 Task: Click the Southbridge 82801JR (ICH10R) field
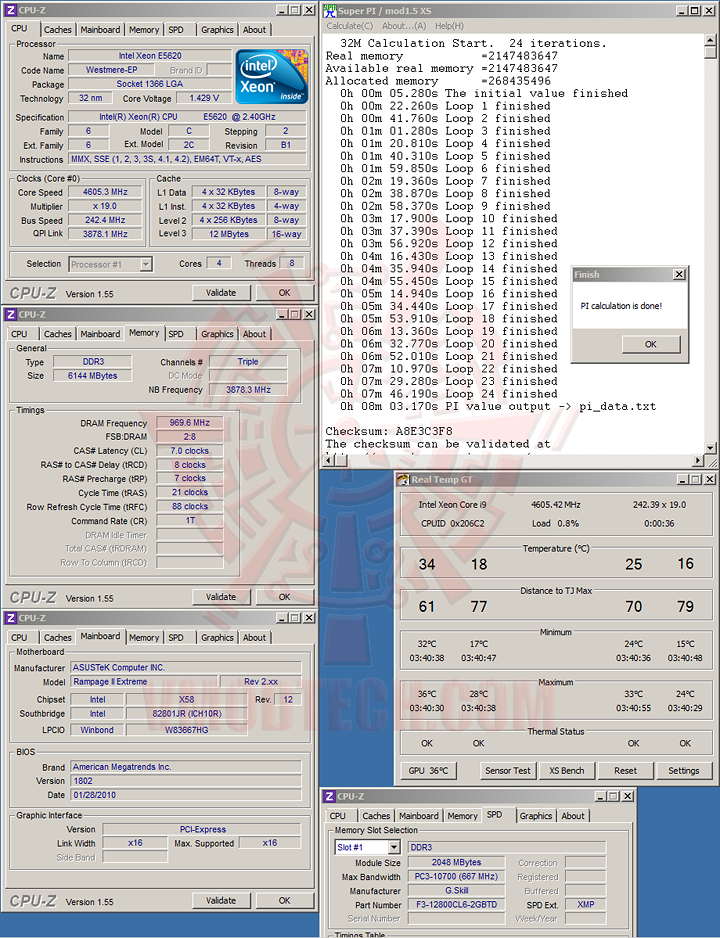tap(187, 714)
